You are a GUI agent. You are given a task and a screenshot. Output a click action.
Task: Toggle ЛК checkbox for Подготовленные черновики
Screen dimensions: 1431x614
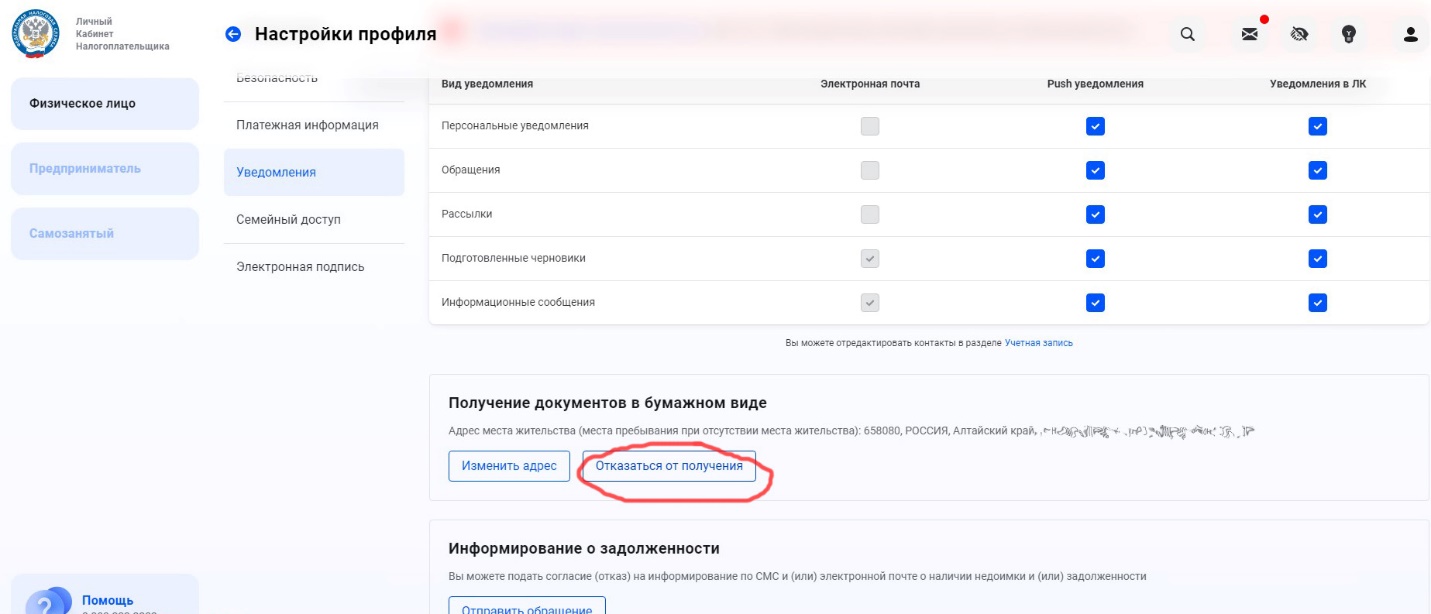pyautogui.click(x=1318, y=258)
